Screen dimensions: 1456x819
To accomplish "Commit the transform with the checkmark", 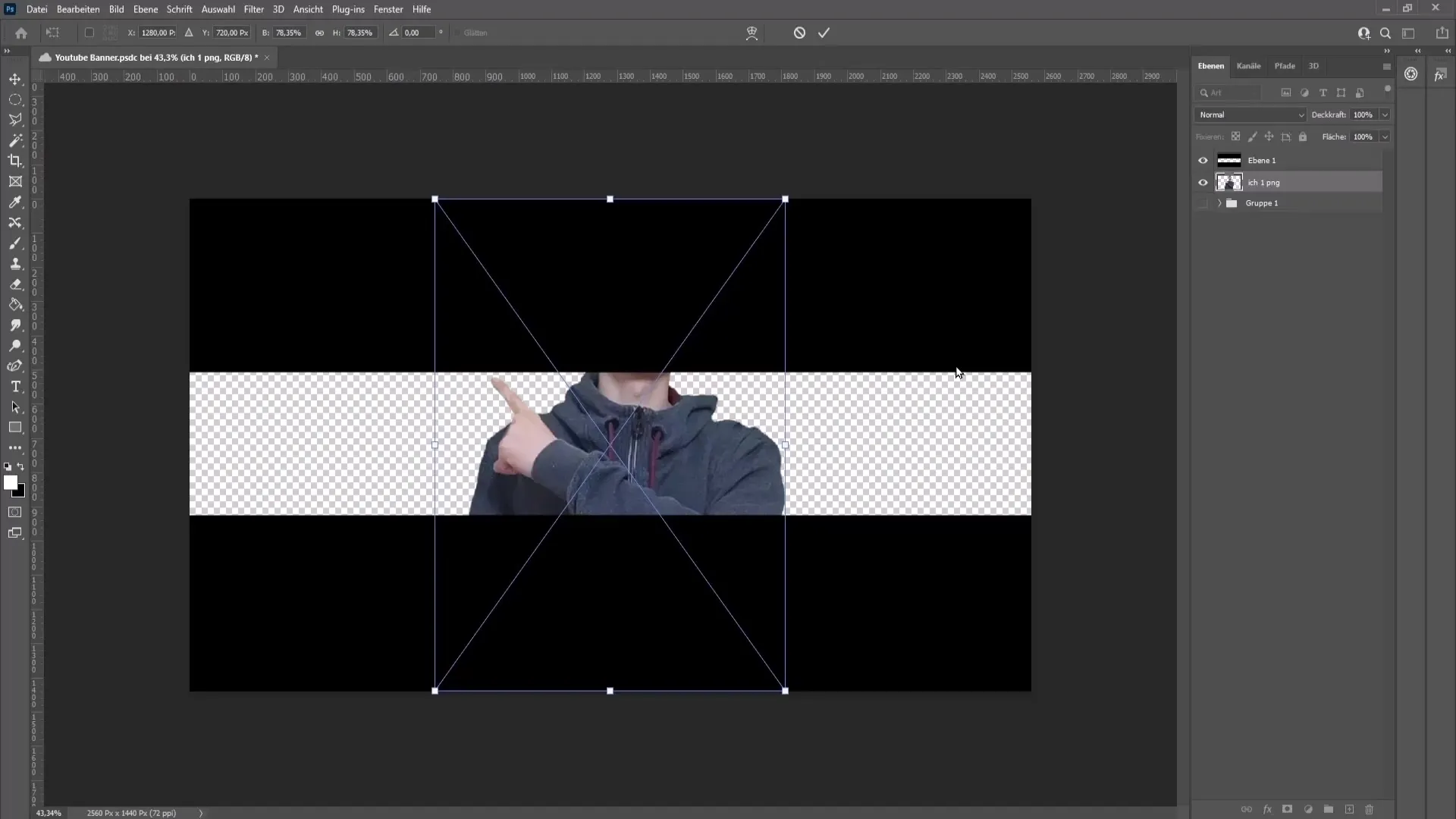I will click(x=824, y=33).
